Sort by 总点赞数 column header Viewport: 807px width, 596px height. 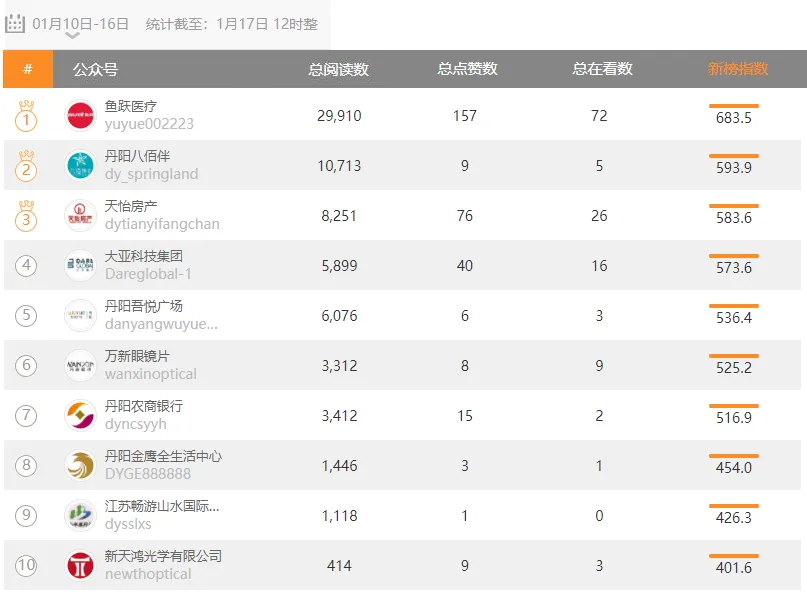467,69
